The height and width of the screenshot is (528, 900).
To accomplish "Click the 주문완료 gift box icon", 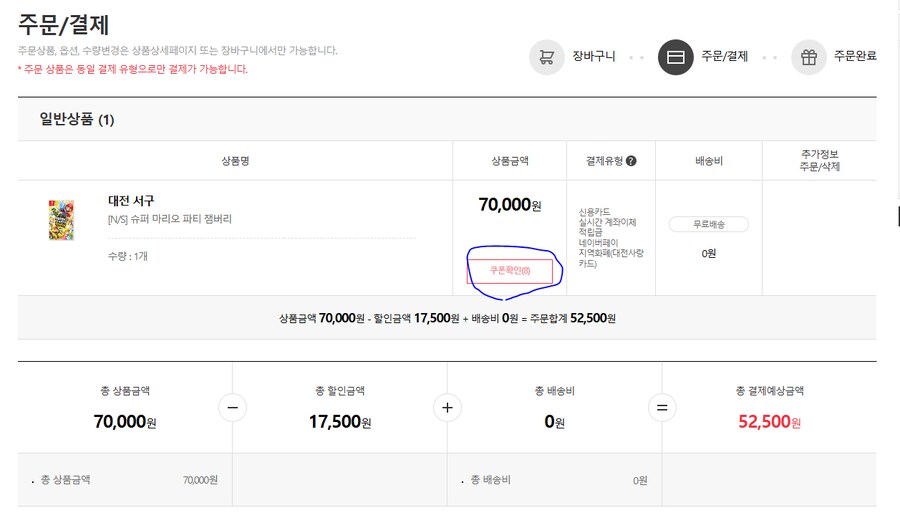I will click(x=808, y=57).
